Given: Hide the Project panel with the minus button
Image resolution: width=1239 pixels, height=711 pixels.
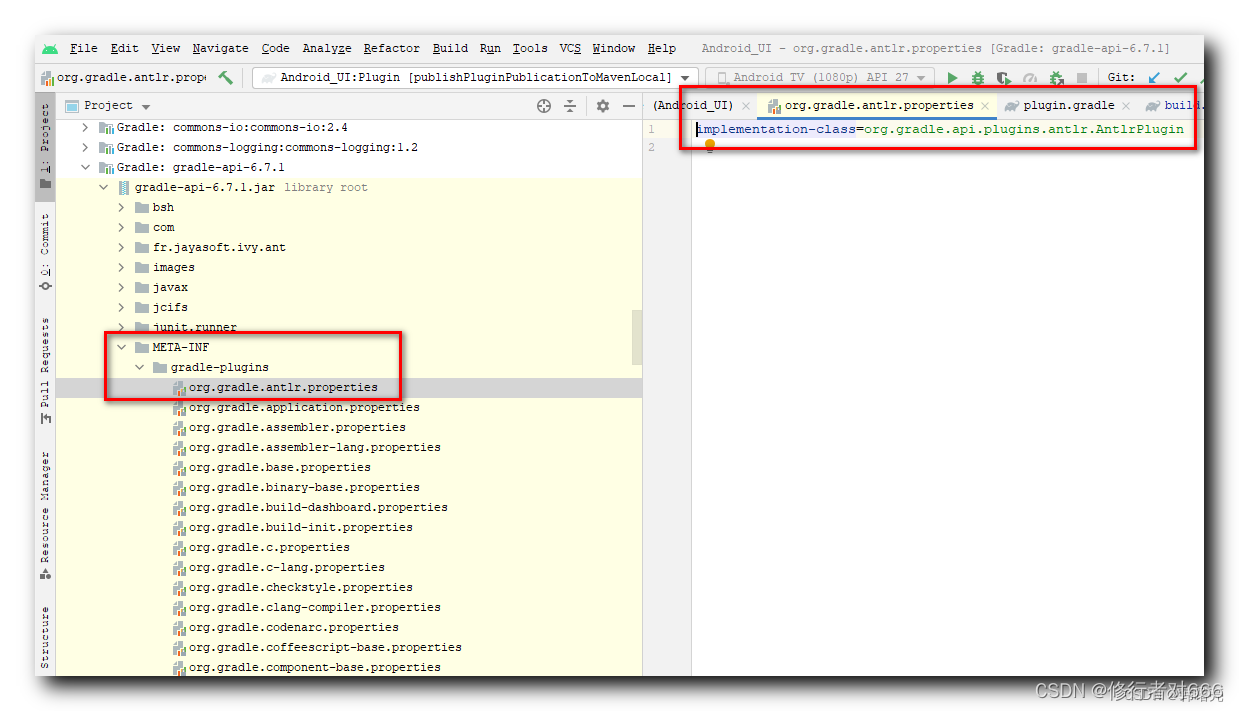Looking at the screenshot, I should pyautogui.click(x=629, y=106).
